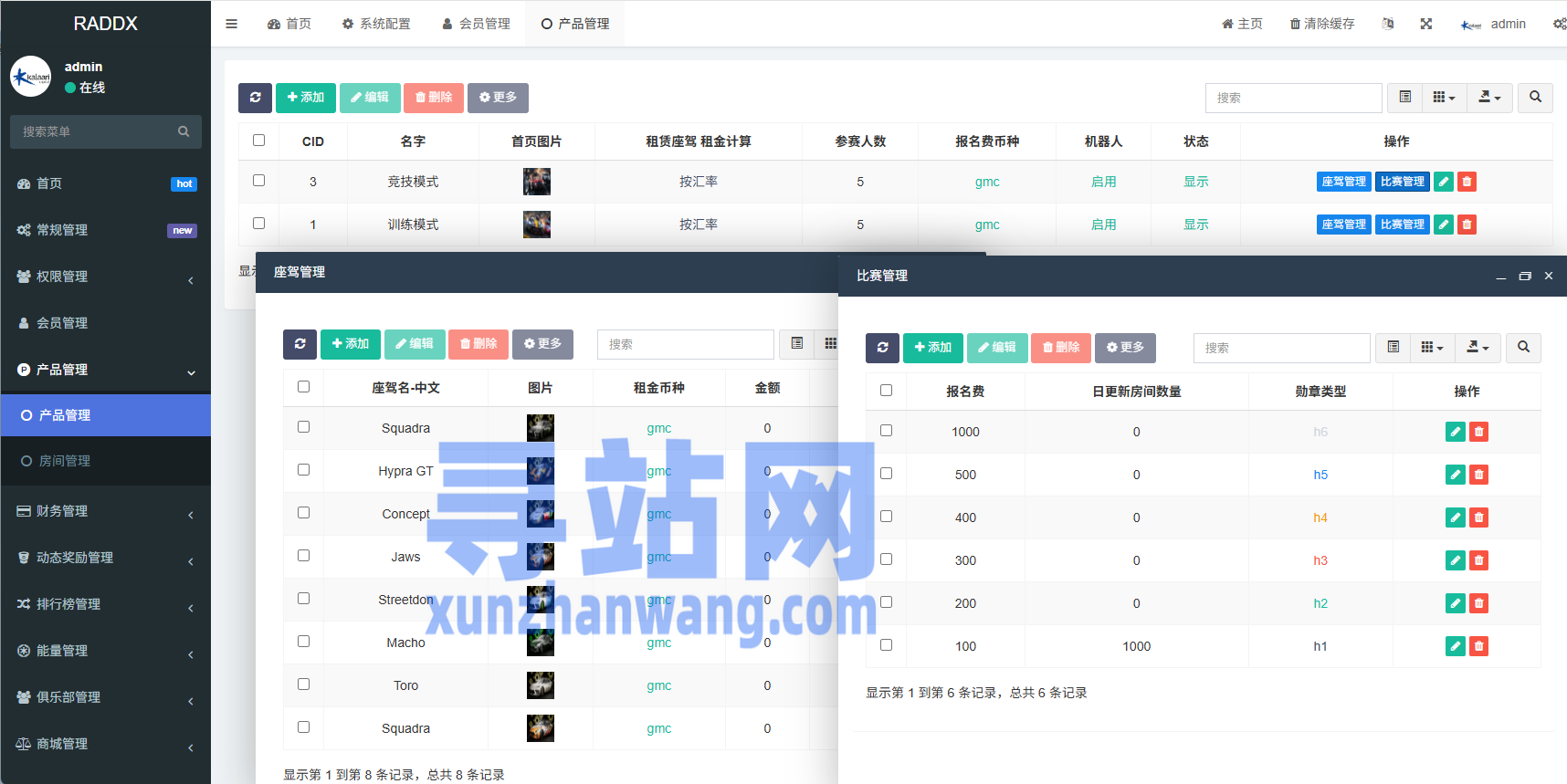This screenshot has width=1567, height=784.
Task: Expand 权限管理 sidebar menu
Action: pyautogui.click(x=106, y=277)
